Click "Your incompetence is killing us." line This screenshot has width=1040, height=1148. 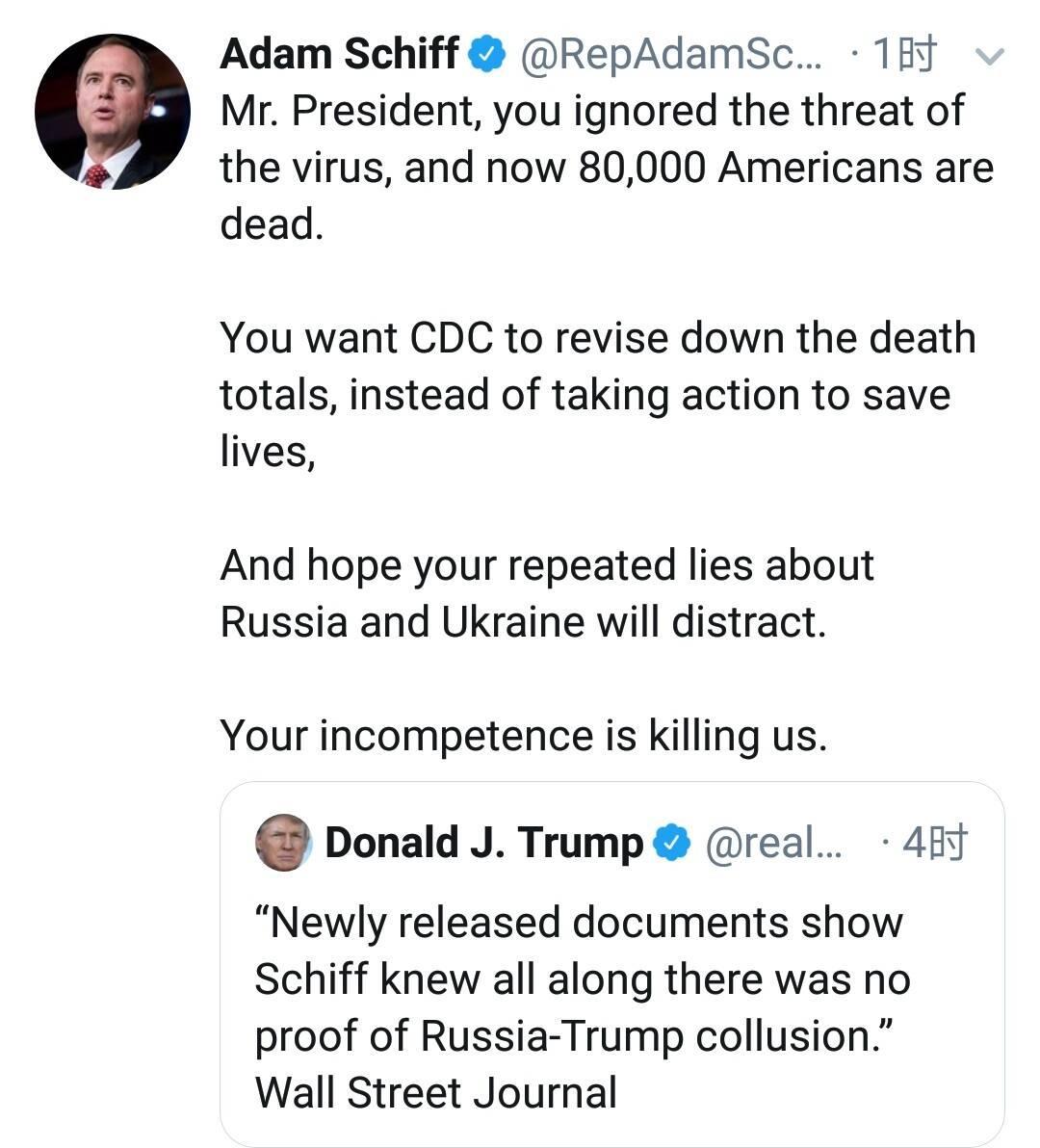[x=523, y=736]
